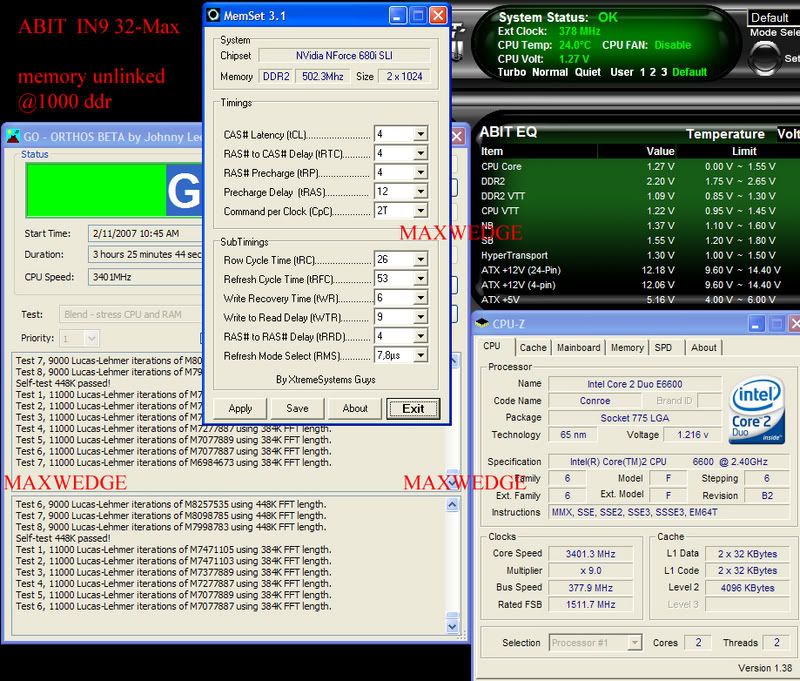Click the CPU Speed field in ORTHOS
This screenshot has height=681, width=800.
coord(145,277)
